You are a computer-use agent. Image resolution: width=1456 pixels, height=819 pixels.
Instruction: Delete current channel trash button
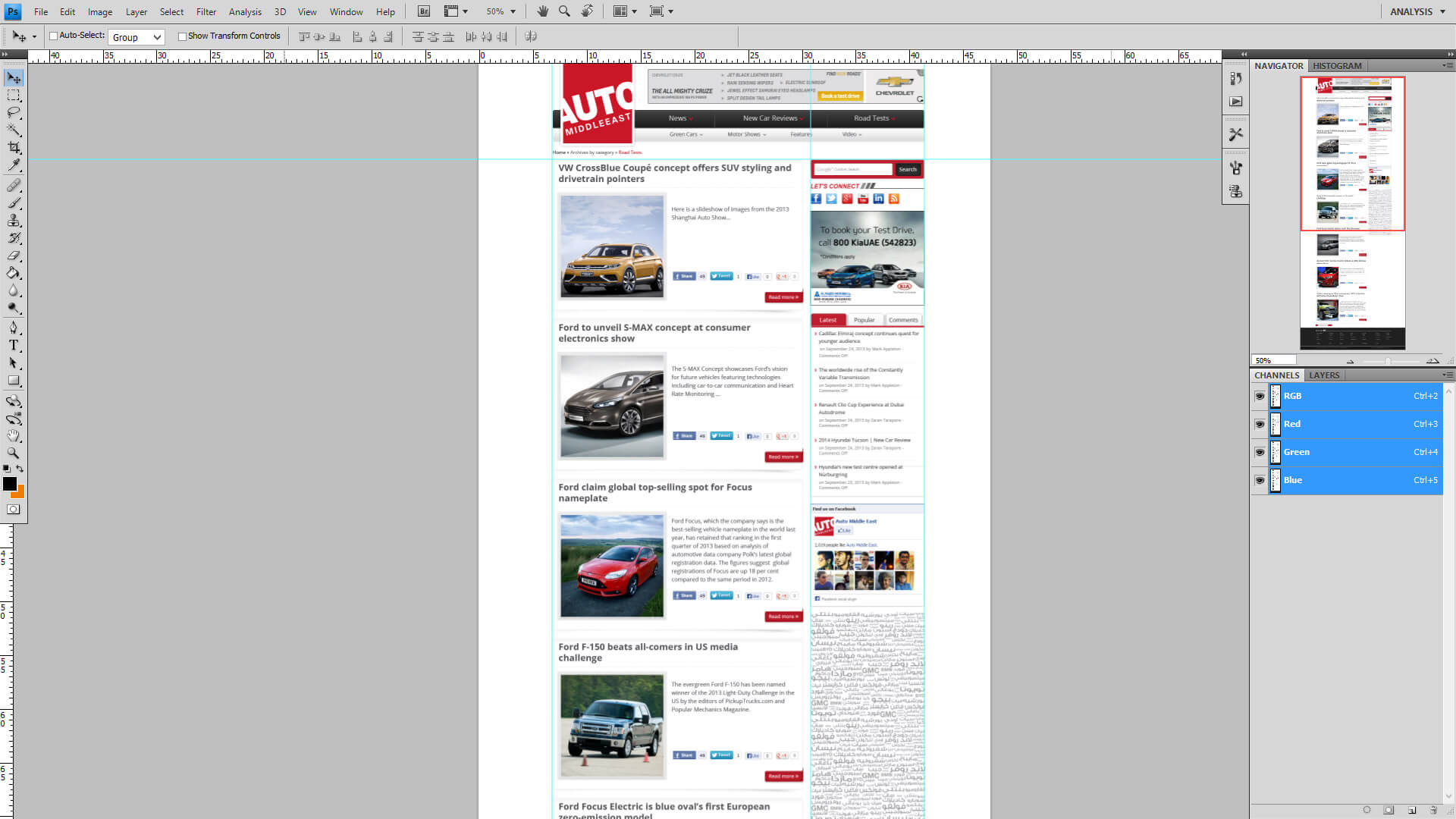pos(1433,810)
